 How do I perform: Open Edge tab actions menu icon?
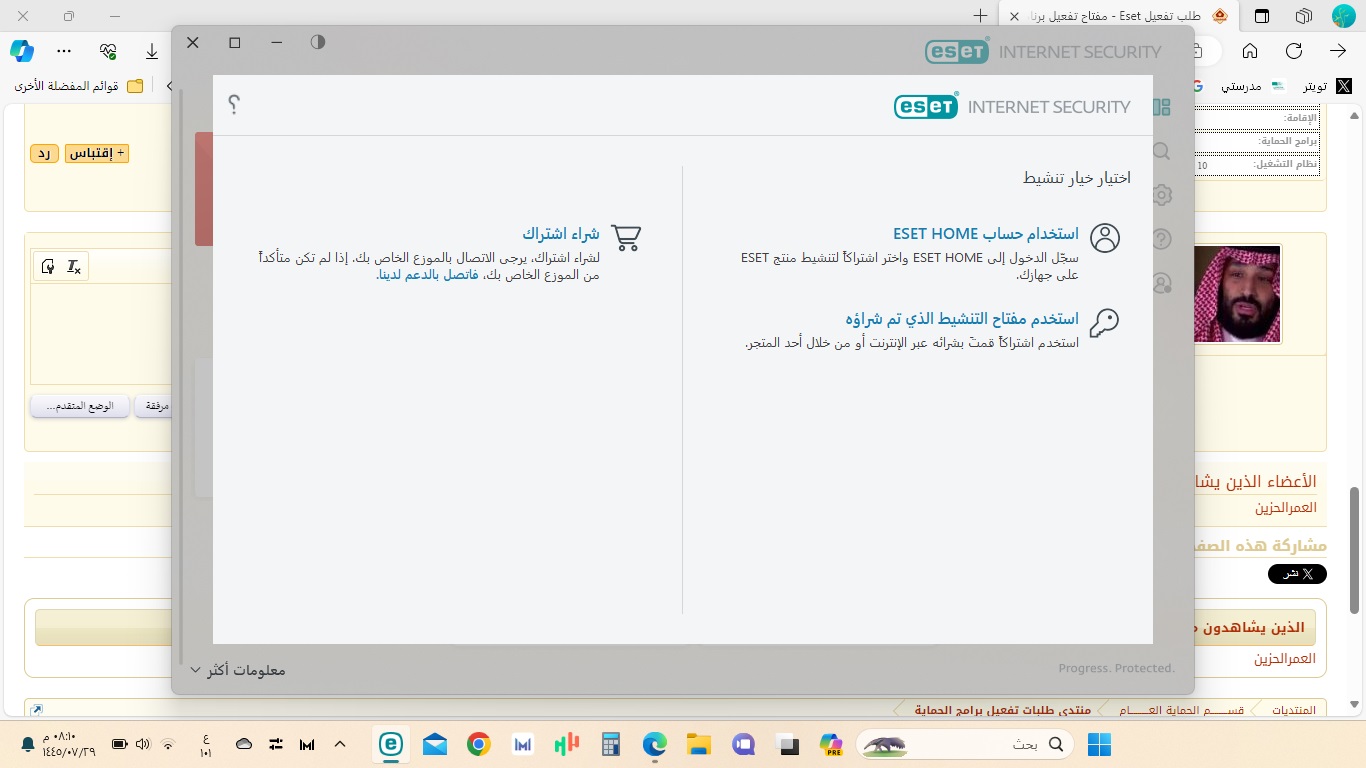coord(1262,16)
